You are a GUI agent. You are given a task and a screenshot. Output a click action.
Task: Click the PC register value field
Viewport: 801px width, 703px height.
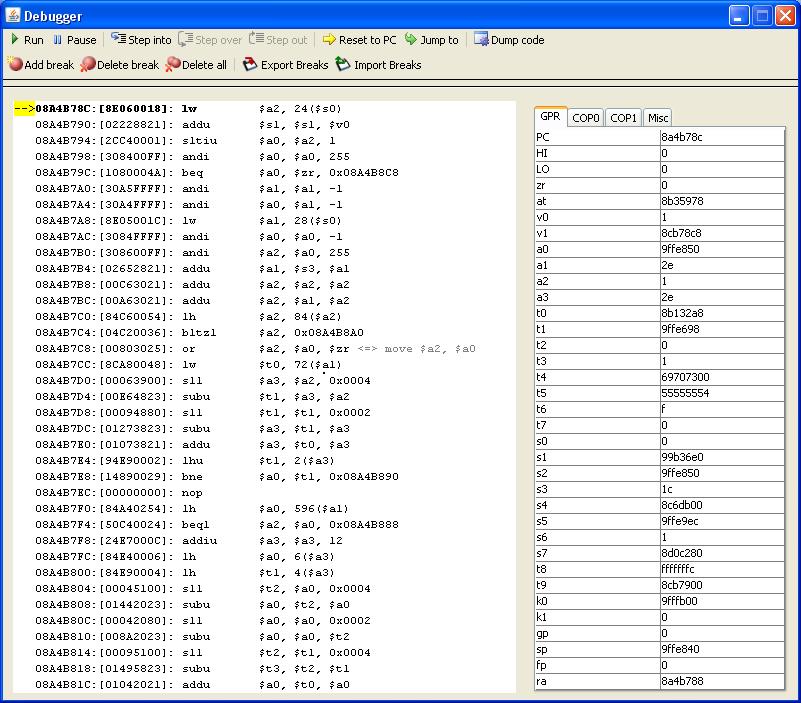click(721, 137)
